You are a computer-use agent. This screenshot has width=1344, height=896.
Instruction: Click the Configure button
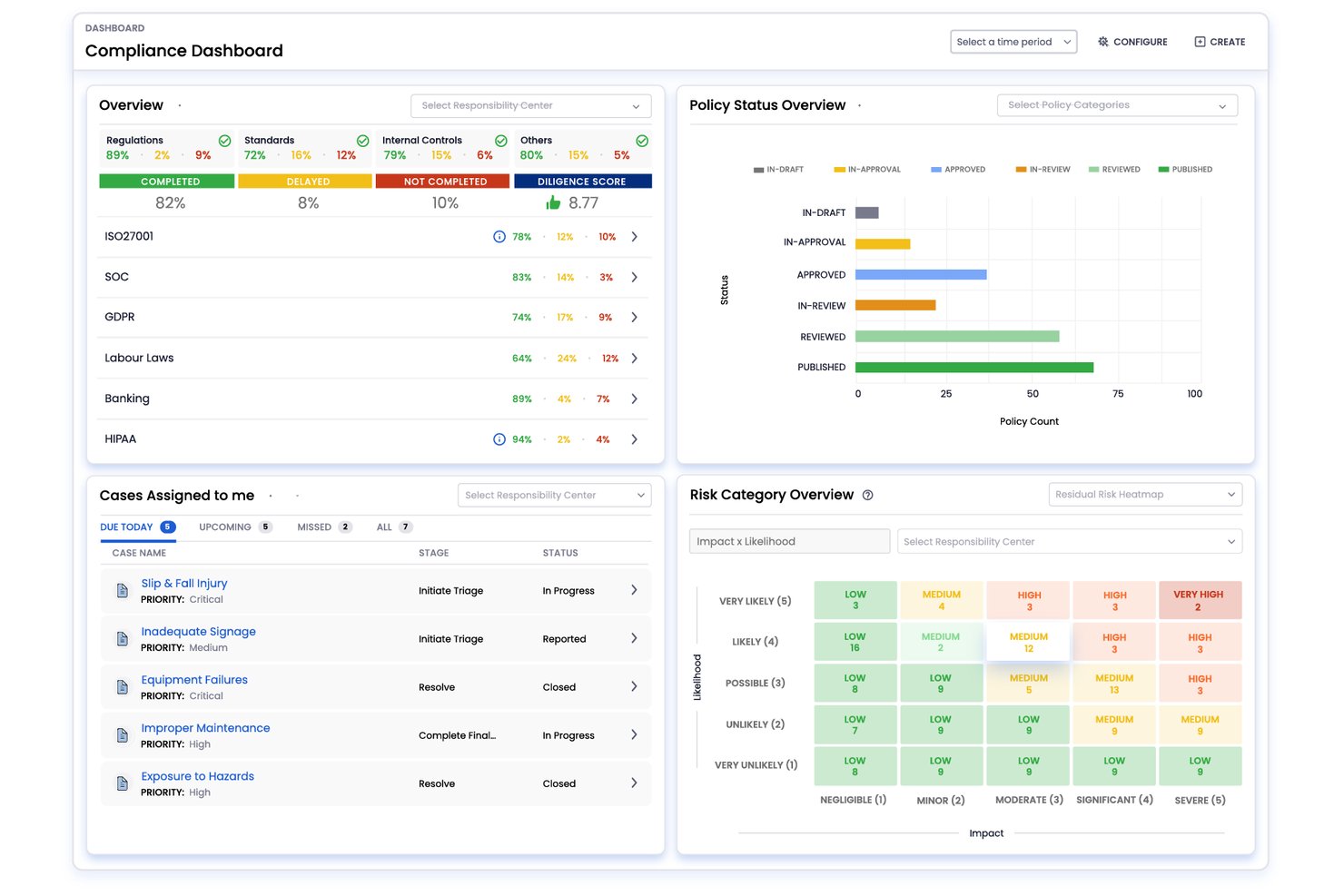tap(1132, 42)
